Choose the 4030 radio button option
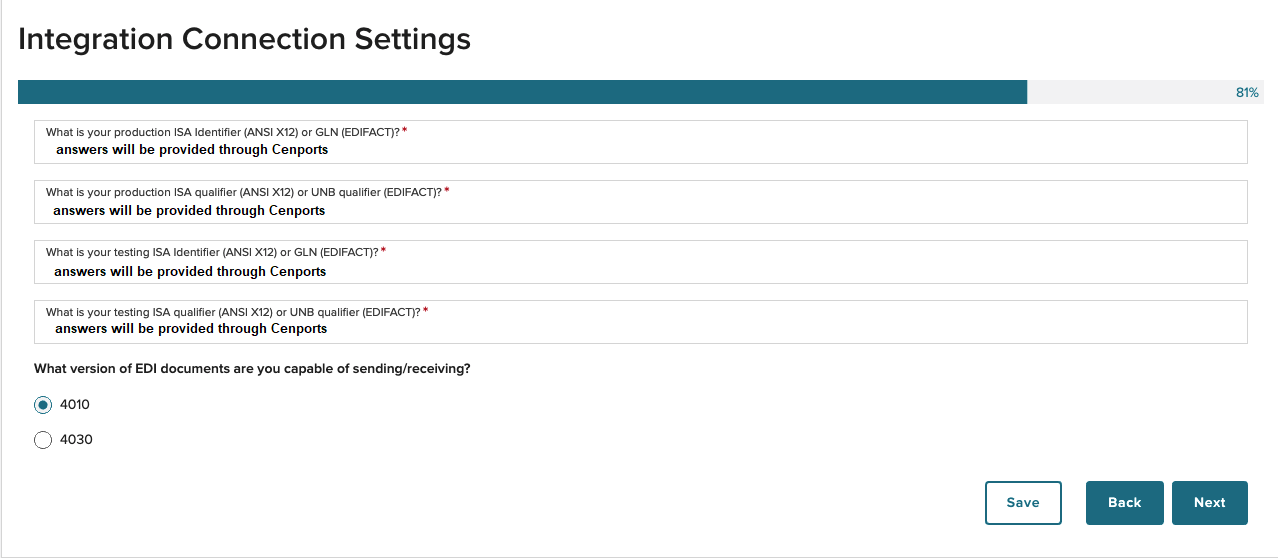1278x558 pixels. pos(43,440)
